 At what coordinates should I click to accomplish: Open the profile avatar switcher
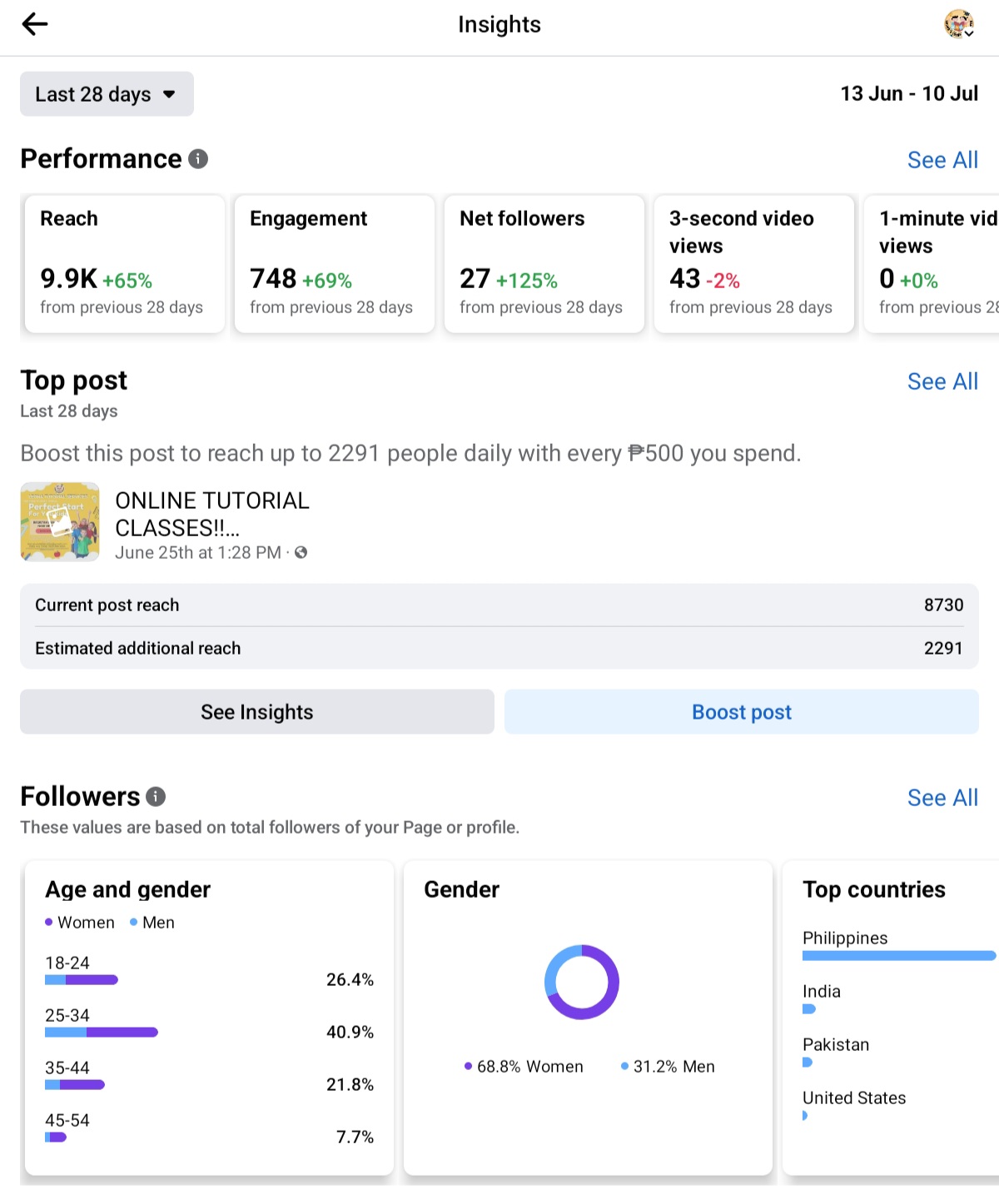click(x=958, y=24)
